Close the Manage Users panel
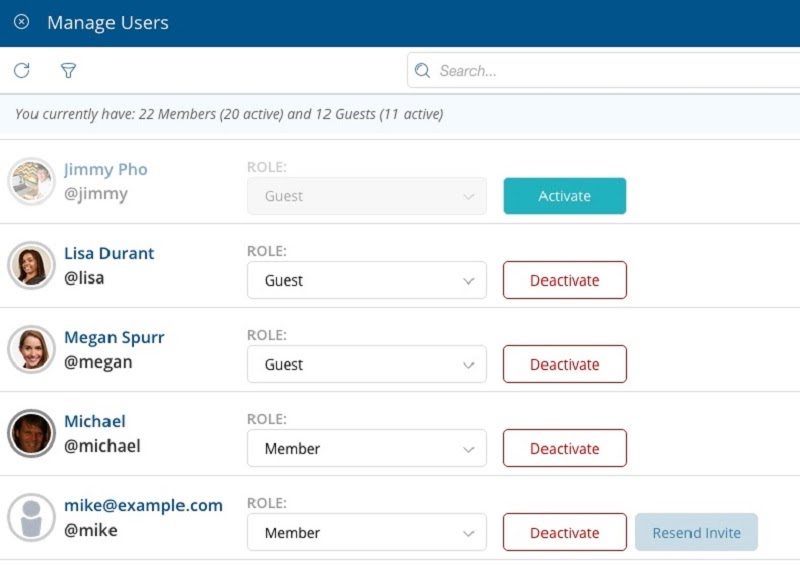This screenshot has width=800, height=566. 21,22
